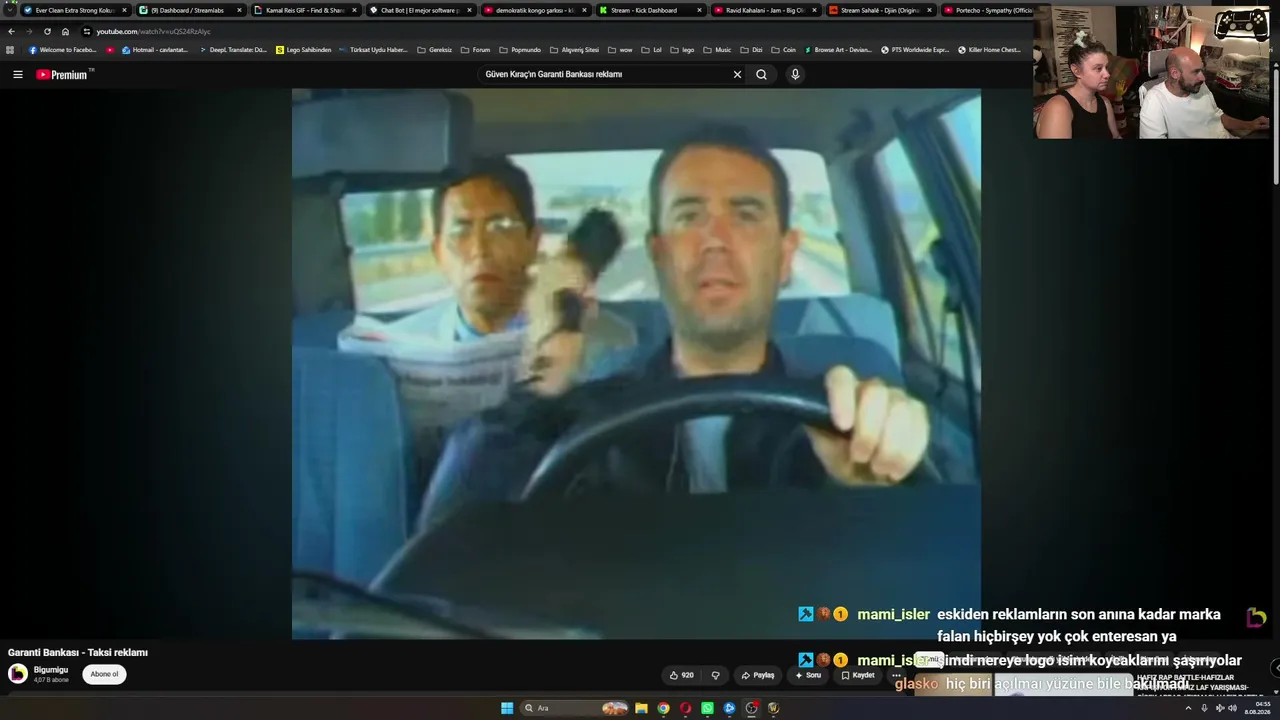Screen dimensions: 1280x720
Task: Save video with the Kaydet button
Action: pos(858,675)
